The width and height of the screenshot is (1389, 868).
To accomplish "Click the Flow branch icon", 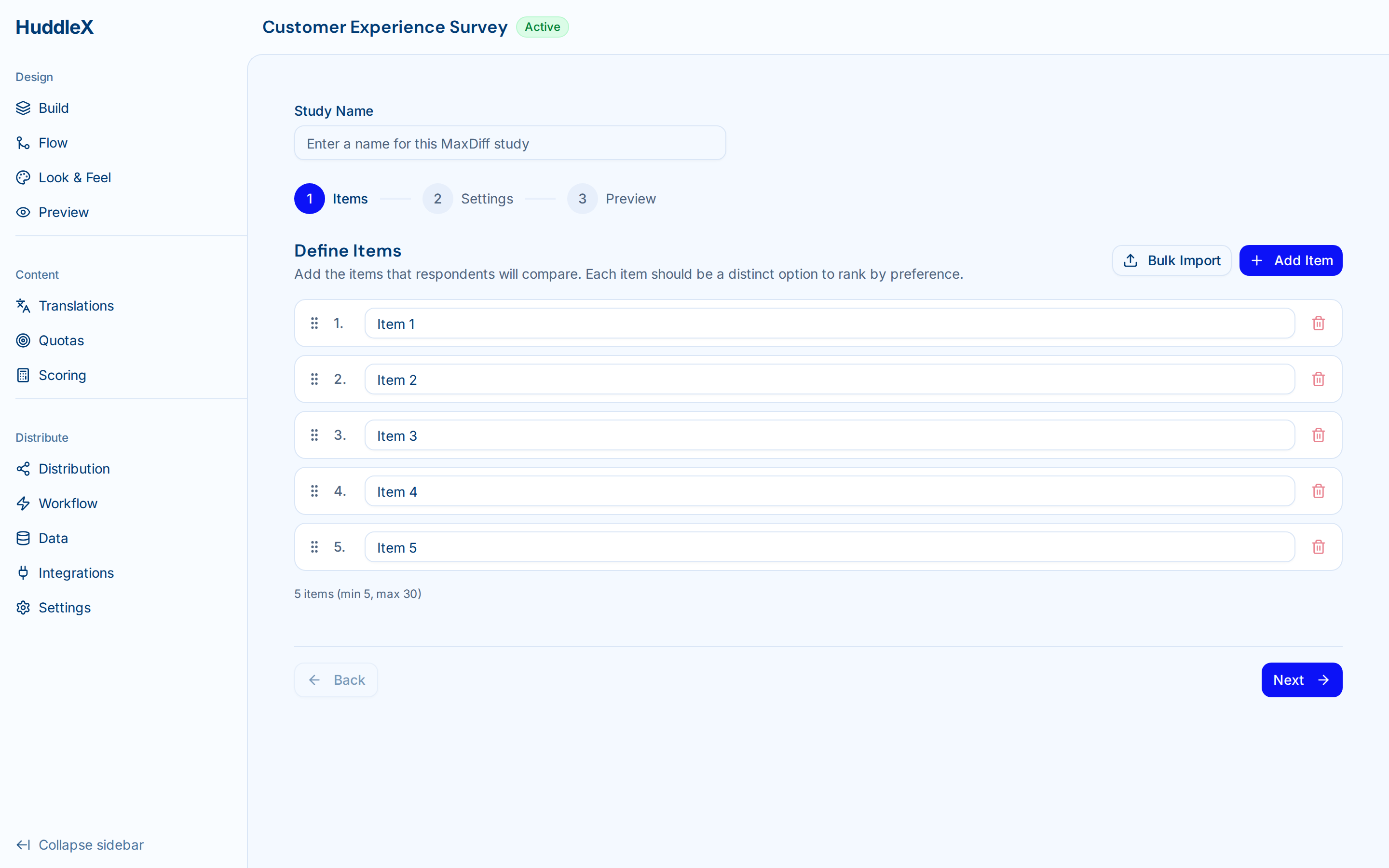I will (x=23, y=143).
